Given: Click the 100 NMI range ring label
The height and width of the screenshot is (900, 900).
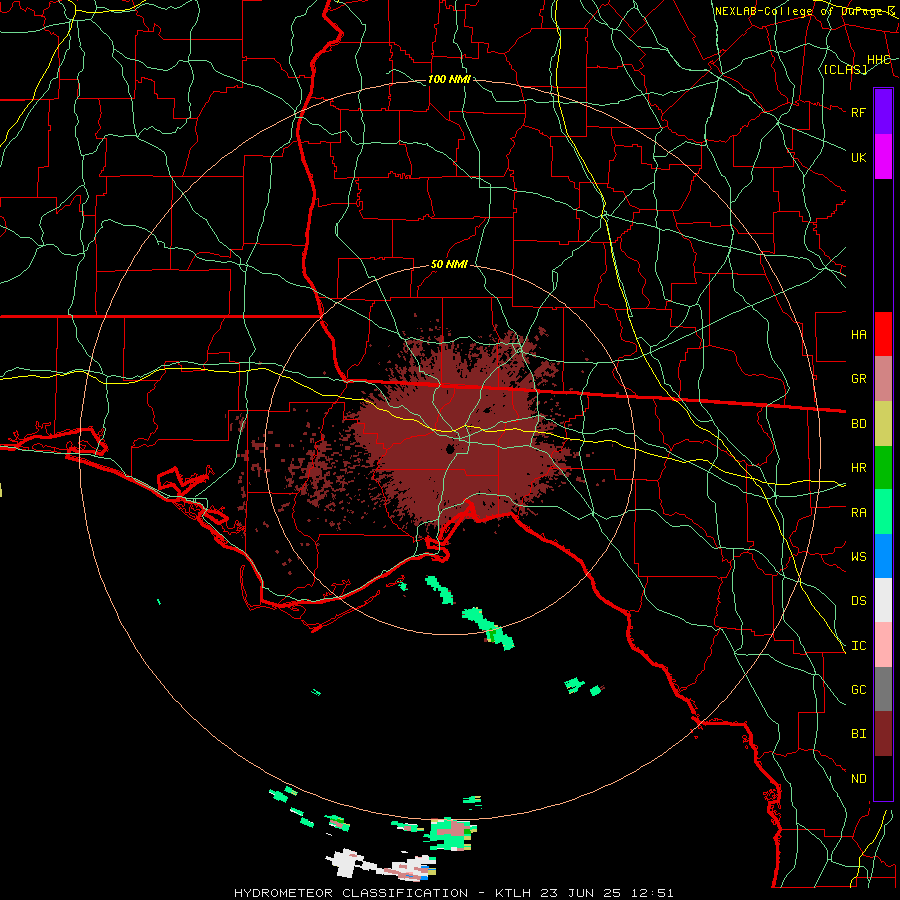Looking at the screenshot, I should 449,79.
